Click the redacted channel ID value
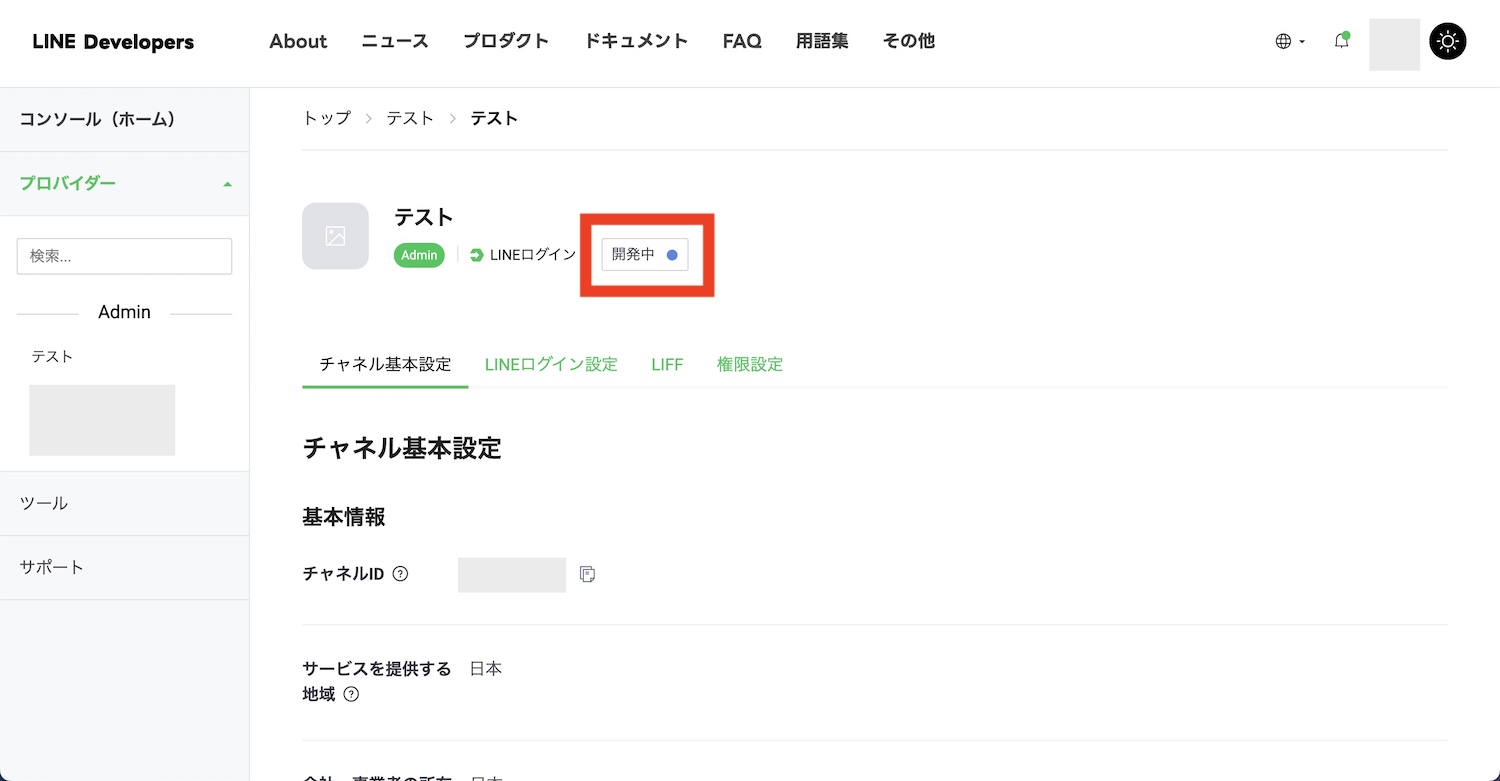The image size is (1500, 781). pos(512,575)
